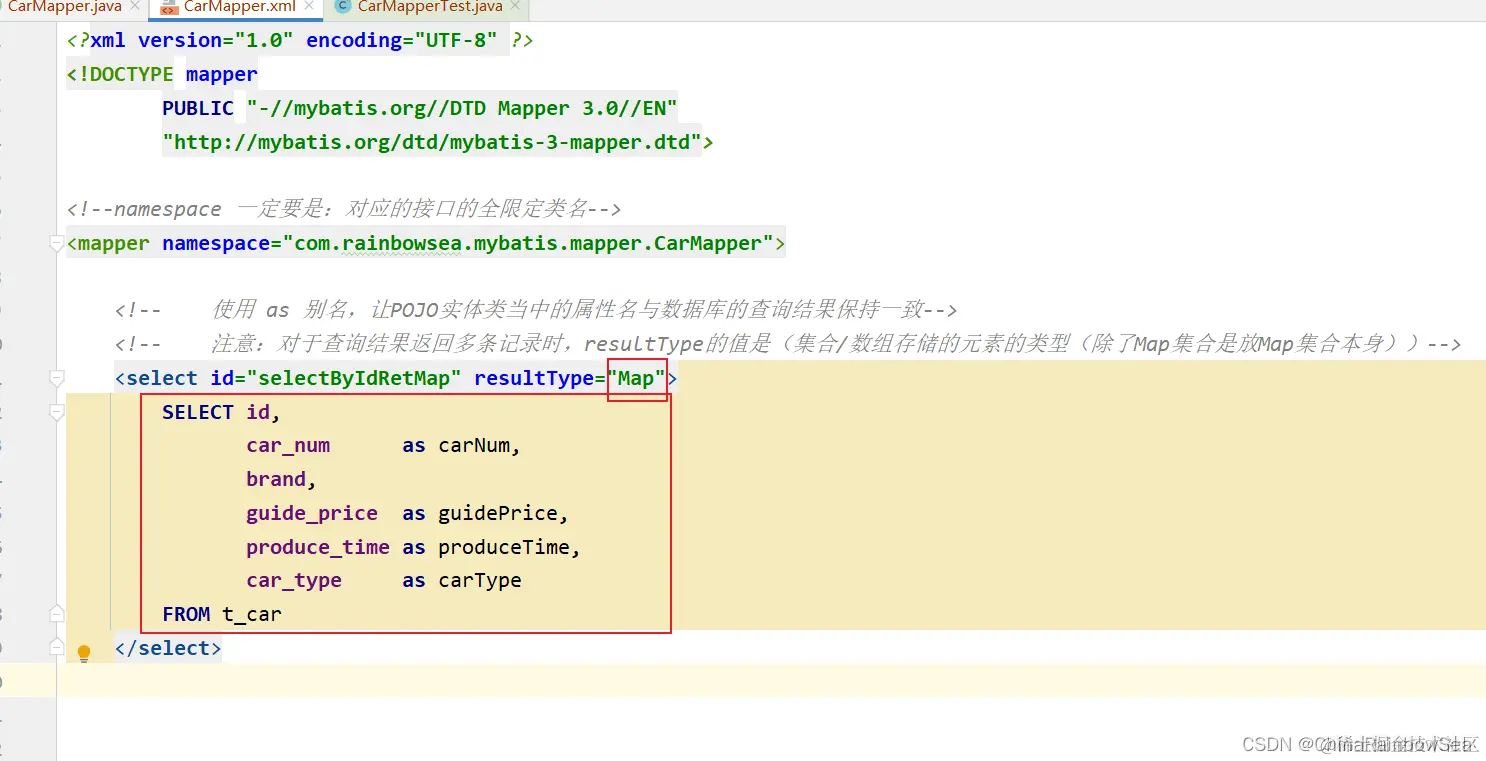The width and height of the screenshot is (1486, 761).
Task: Click the class icon on CarMapperTest.java tab
Action: tap(343, 7)
